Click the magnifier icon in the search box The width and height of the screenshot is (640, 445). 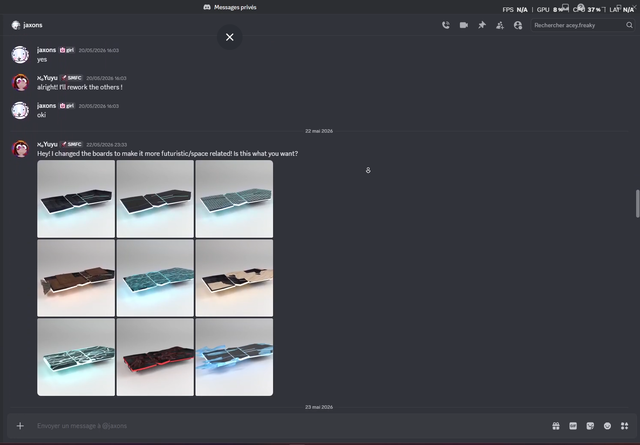[629, 25]
